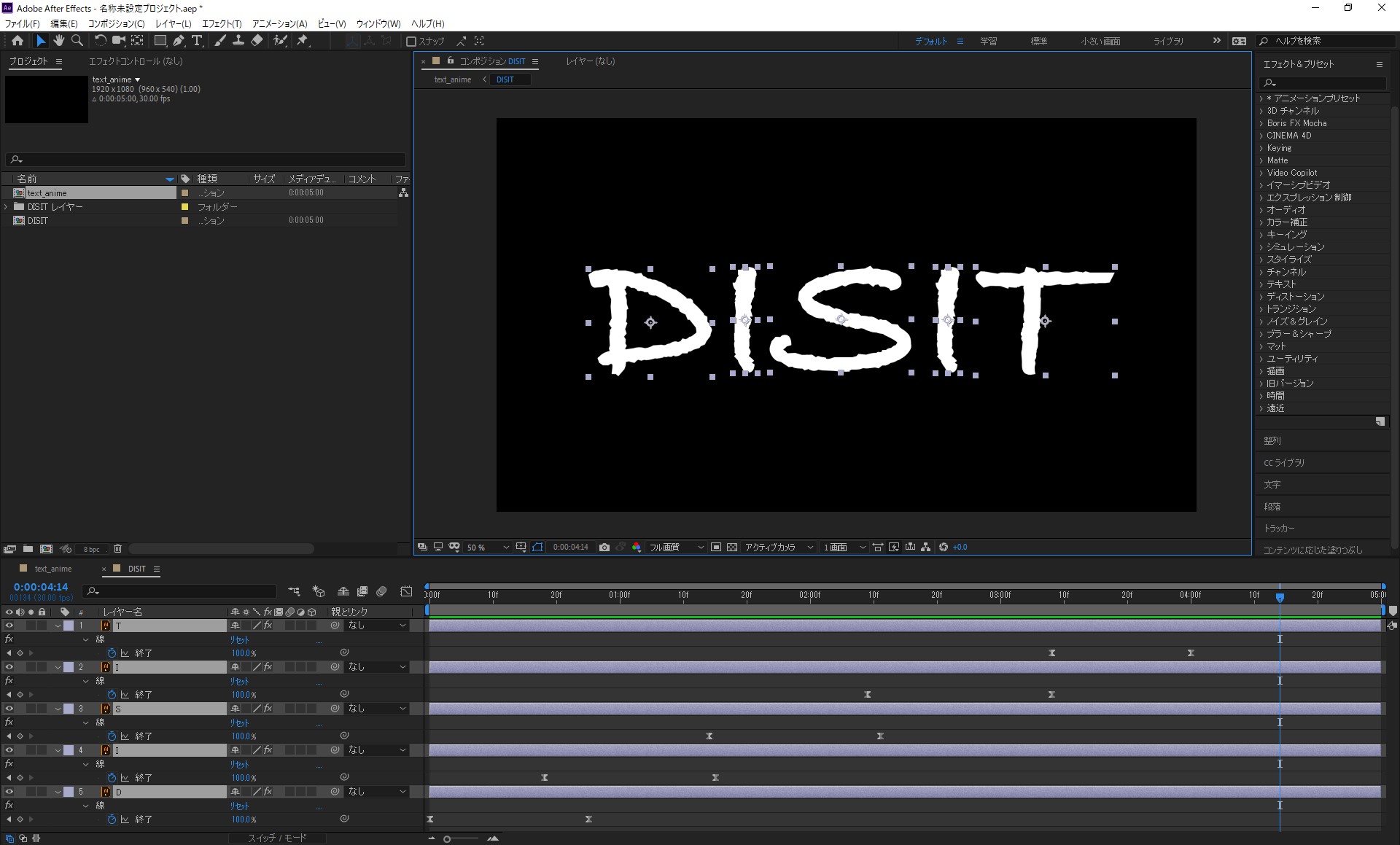1400x845 pixels.
Task: Click the Snap toggle icon
Action: pos(411,41)
